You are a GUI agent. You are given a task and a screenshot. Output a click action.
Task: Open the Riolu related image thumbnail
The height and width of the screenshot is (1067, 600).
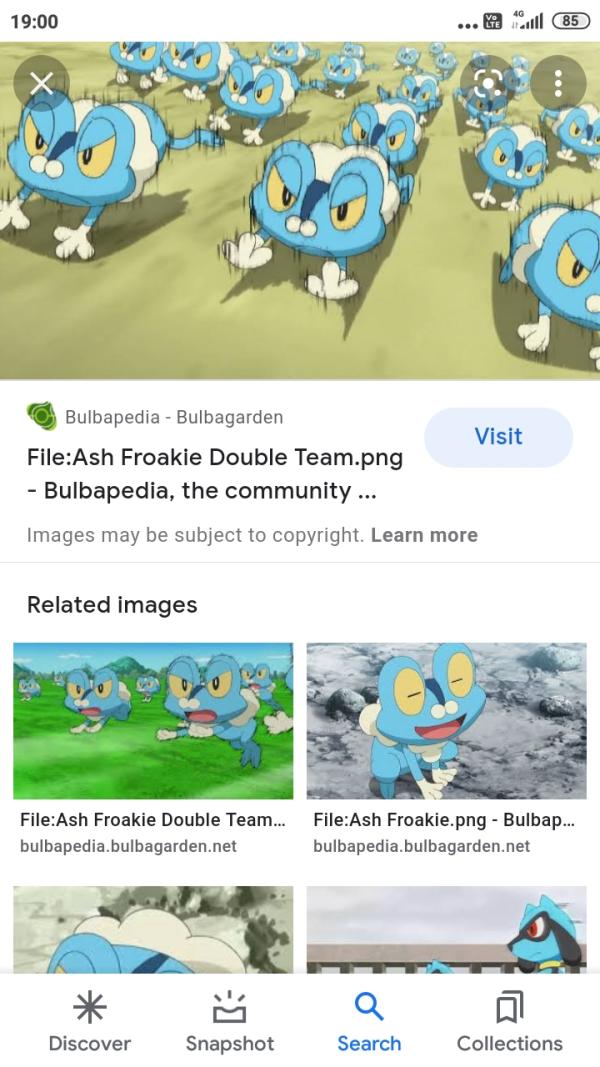[446, 930]
